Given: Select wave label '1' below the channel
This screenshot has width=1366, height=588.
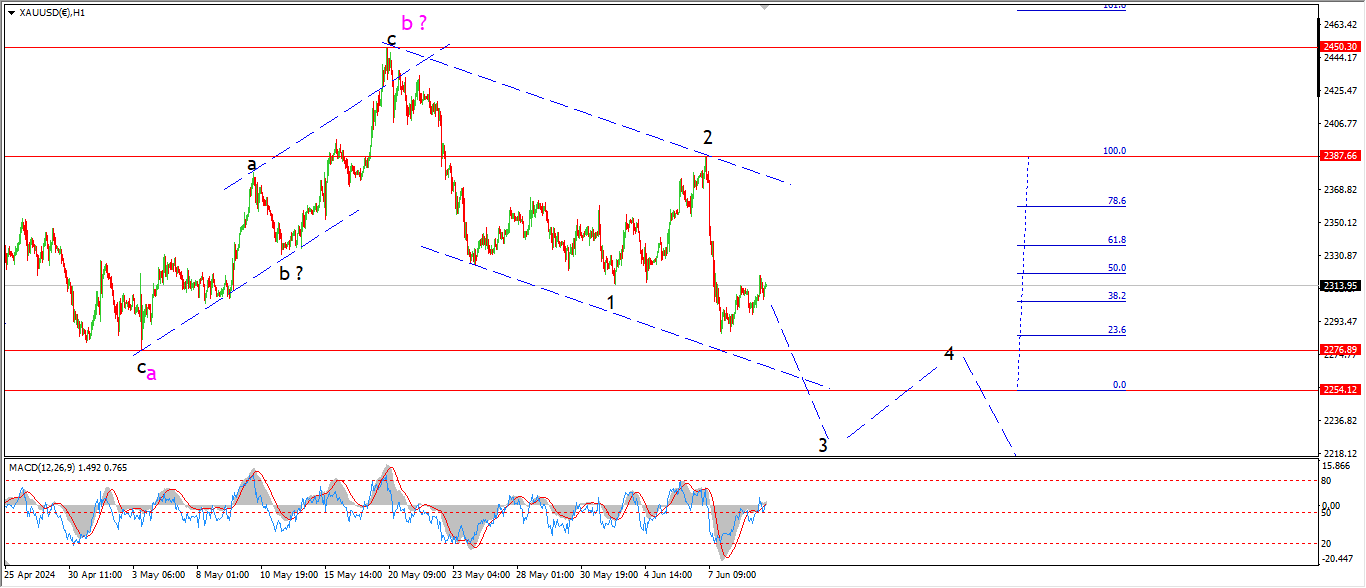Looking at the screenshot, I should tap(611, 301).
